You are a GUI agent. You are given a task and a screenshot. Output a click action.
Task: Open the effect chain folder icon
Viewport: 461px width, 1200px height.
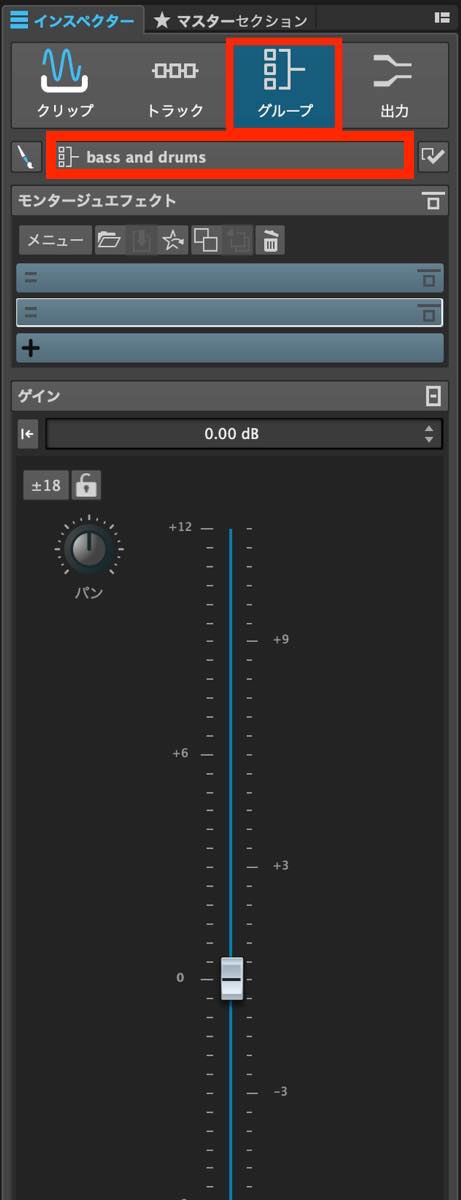[108, 240]
